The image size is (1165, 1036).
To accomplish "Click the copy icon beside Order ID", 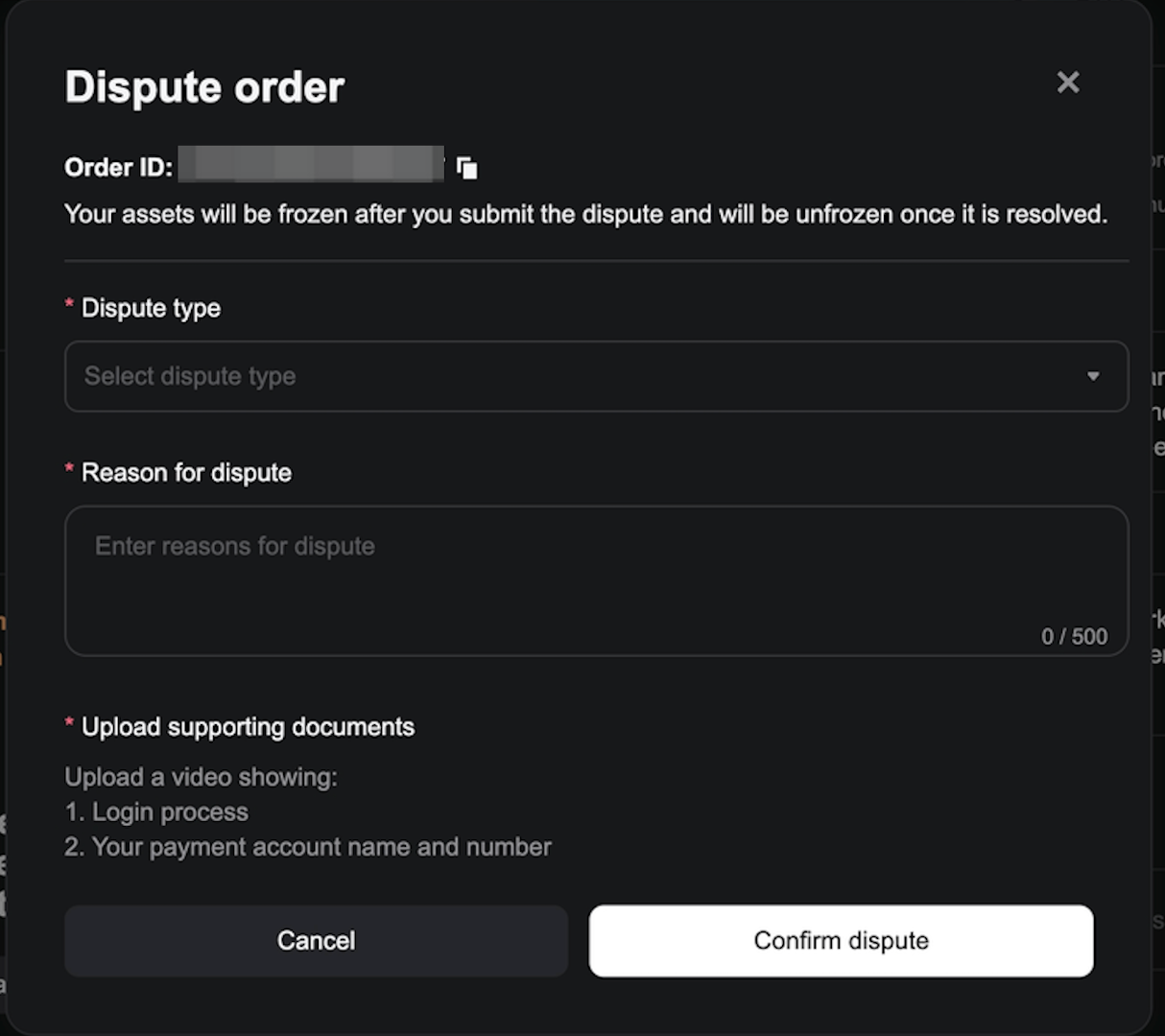I will click(466, 166).
